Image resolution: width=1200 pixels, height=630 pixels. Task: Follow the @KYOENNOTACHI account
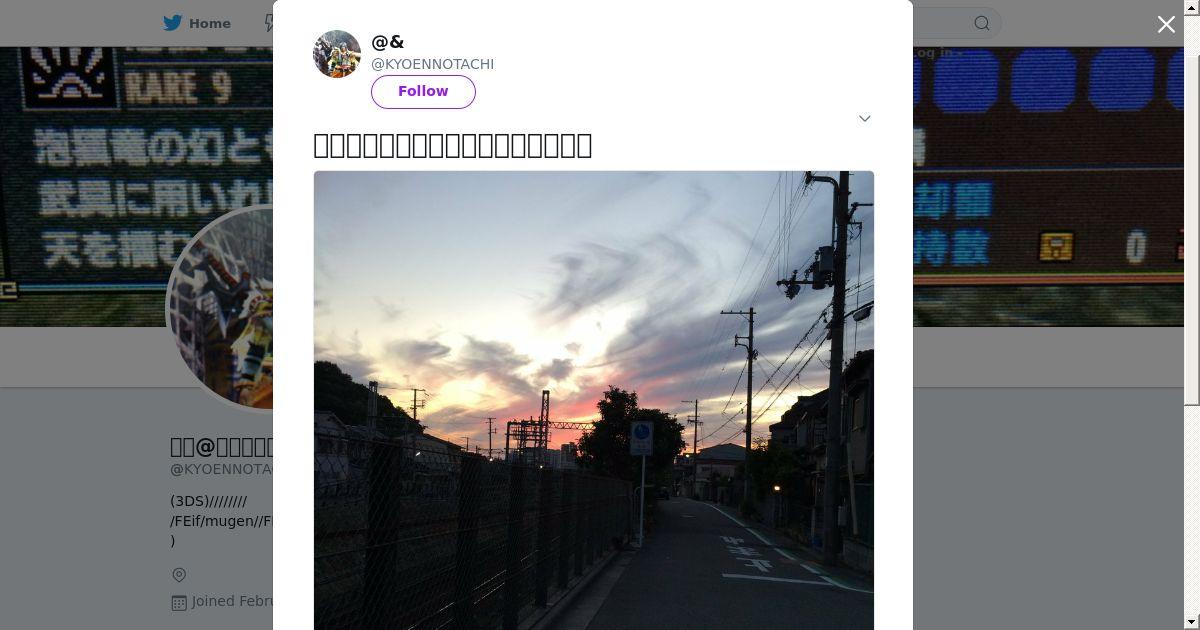(423, 91)
